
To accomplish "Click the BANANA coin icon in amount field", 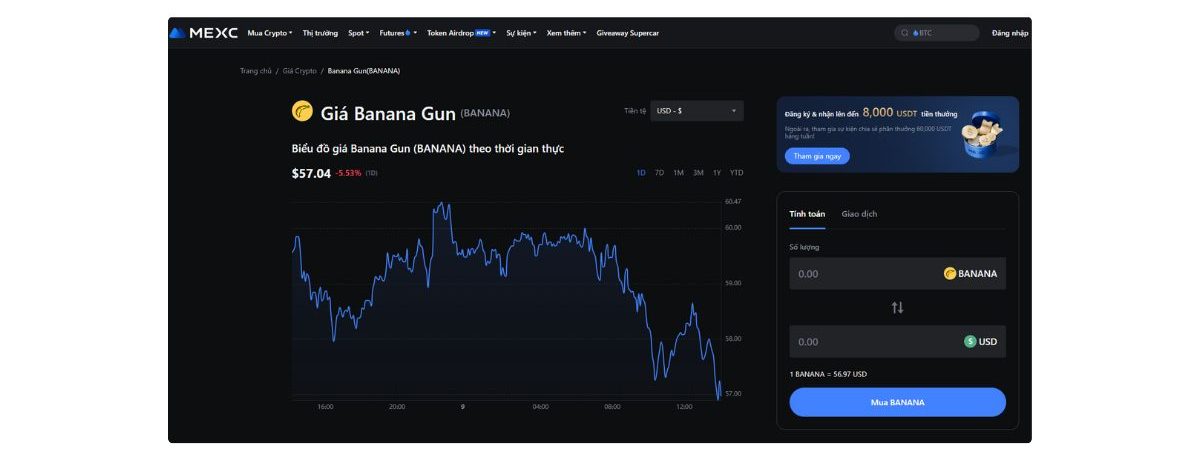I will 950,273.
